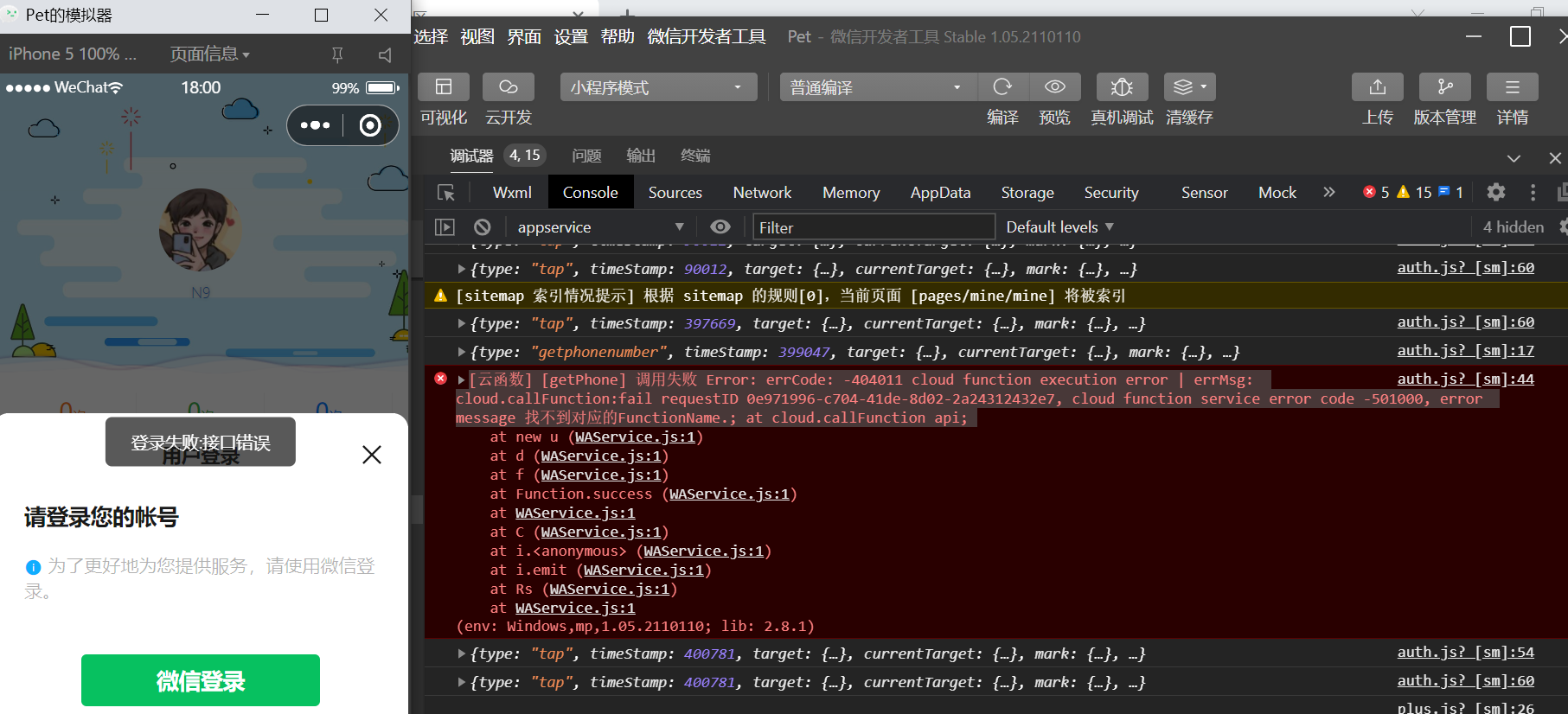Image resolution: width=1568 pixels, height=714 pixels.
Task: Toggle live expression eye in console
Action: 720,226
